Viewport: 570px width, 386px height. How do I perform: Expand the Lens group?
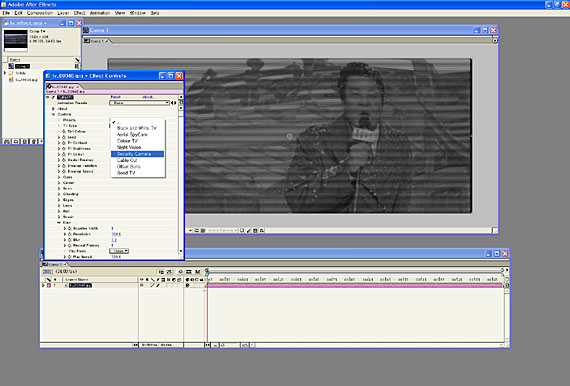point(59,206)
